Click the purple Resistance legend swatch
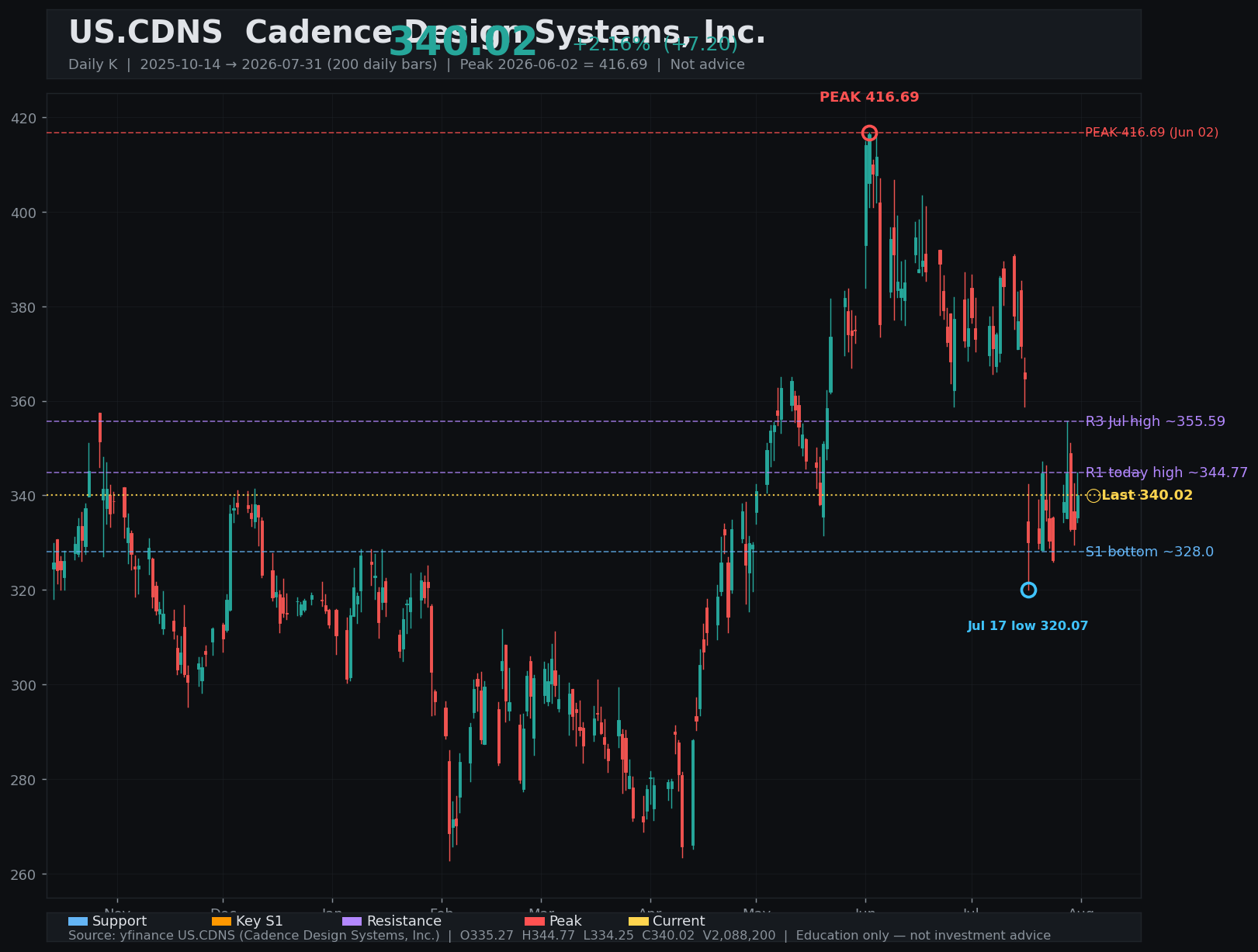This screenshot has height=952, width=1258. click(352, 921)
